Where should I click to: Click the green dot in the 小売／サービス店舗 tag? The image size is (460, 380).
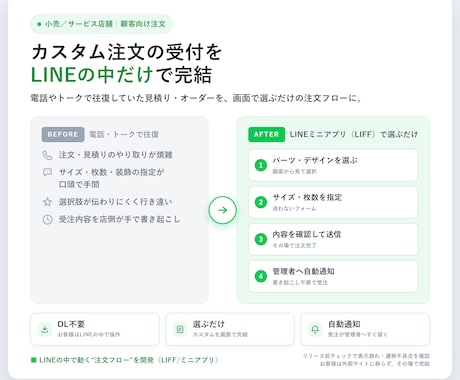point(39,24)
